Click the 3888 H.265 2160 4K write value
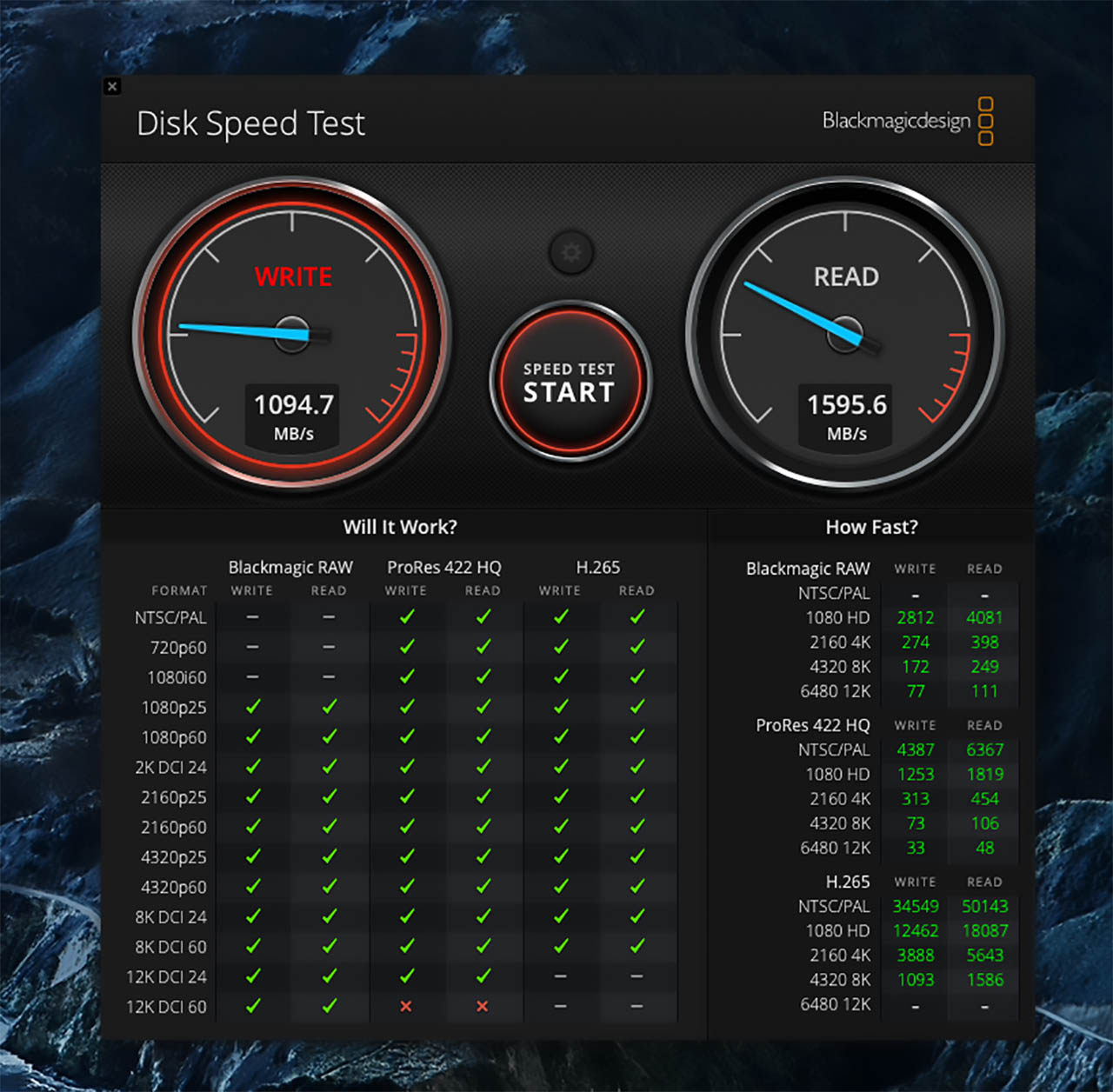This screenshot has width=1113, height=1092. 916,955
